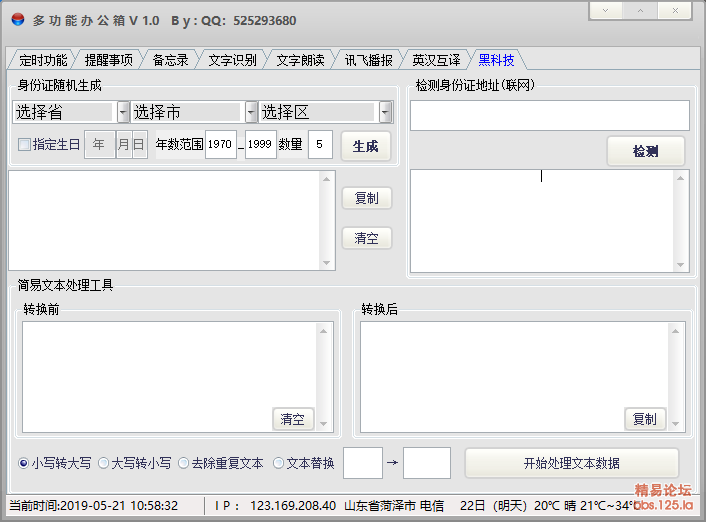Click the red app logo icon

point(18,19)
